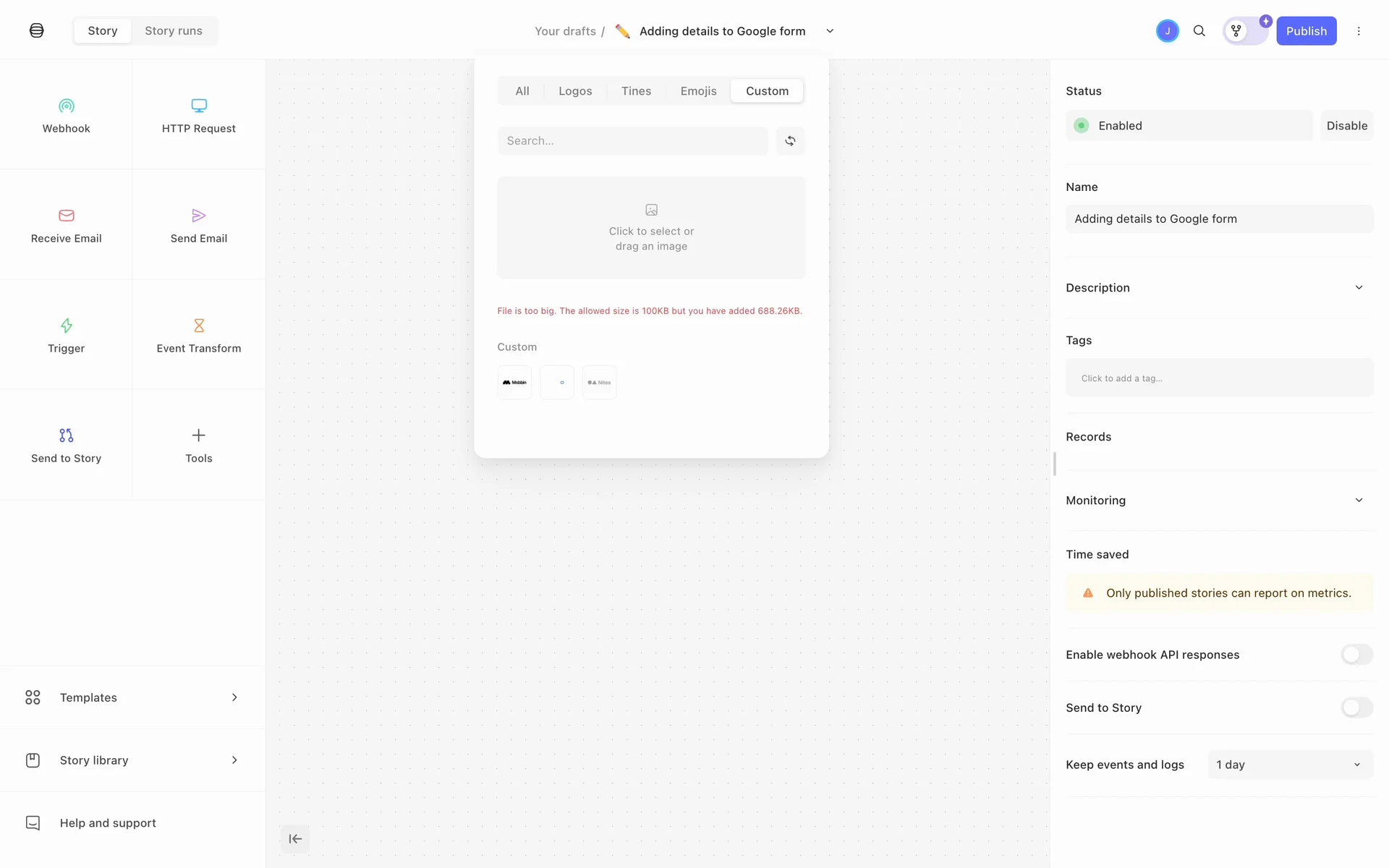
Task: Open search with magnifier icon
Action: pos(1199,31)
